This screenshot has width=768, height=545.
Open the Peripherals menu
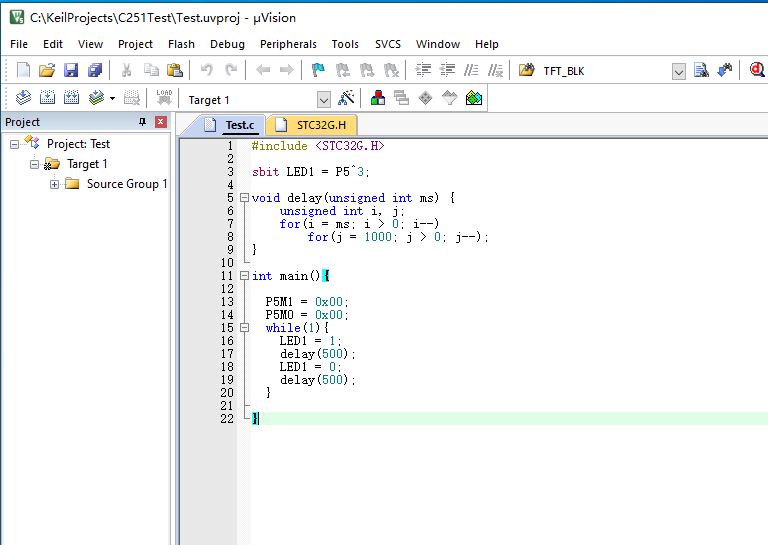click(x=288, y=44)
